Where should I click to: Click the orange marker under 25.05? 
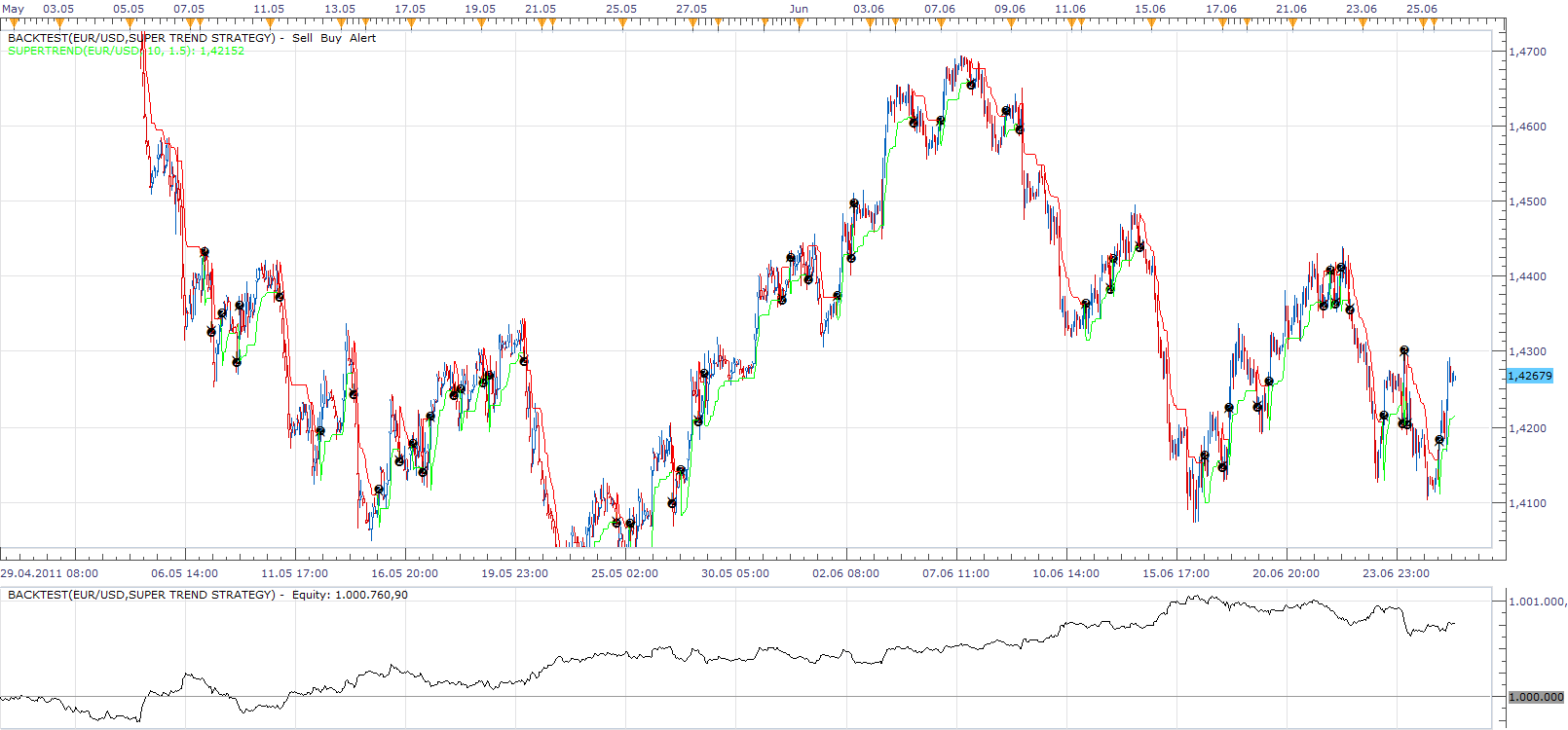(622, 23)
